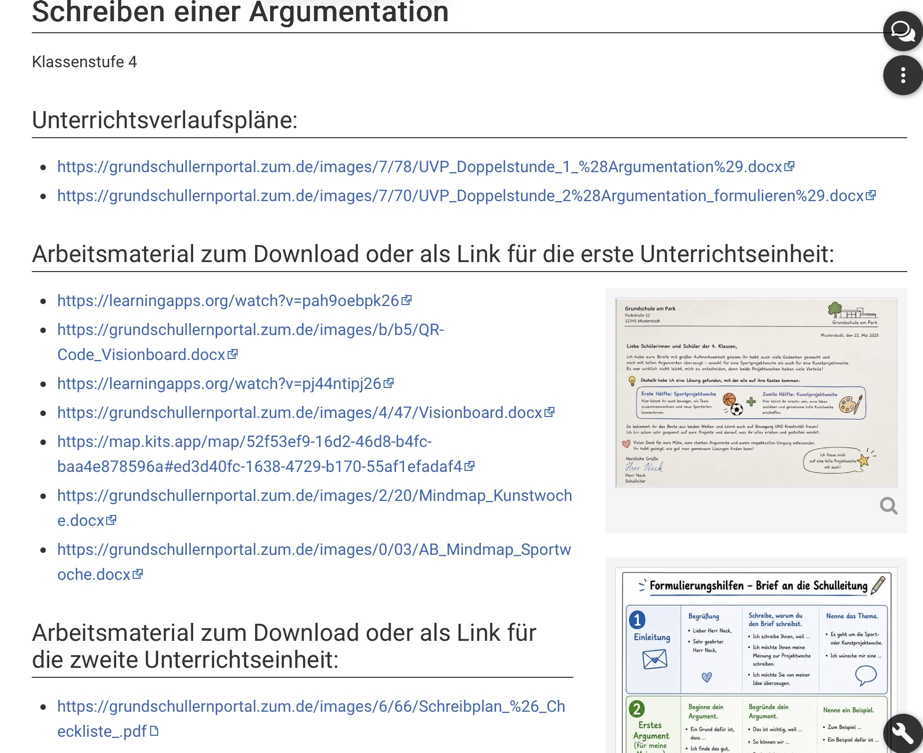Open learningapps link pj44ntipj26
The image size is (923, 753).
[x=220, y=383]
